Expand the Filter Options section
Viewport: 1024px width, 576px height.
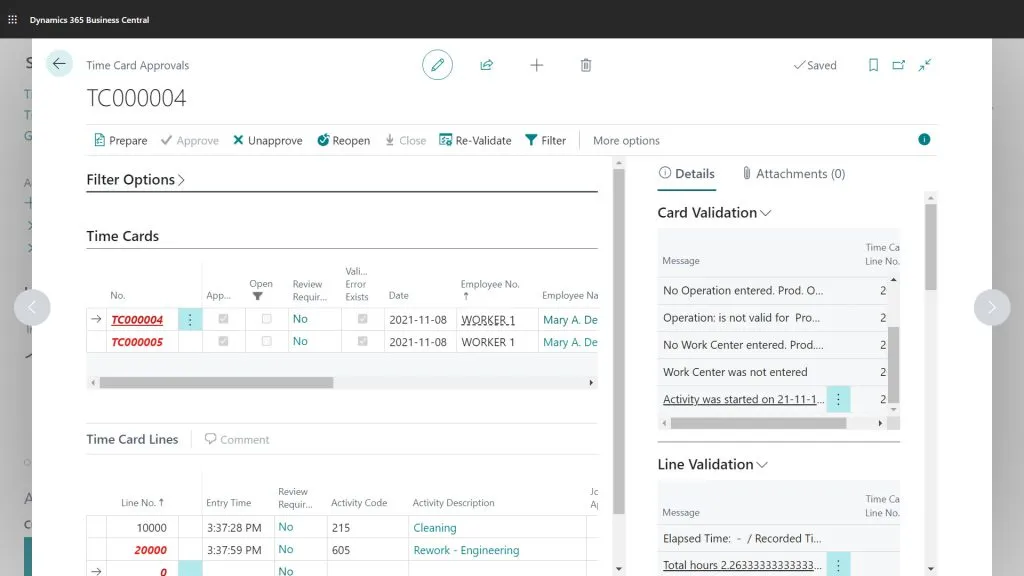pos(136,180)
